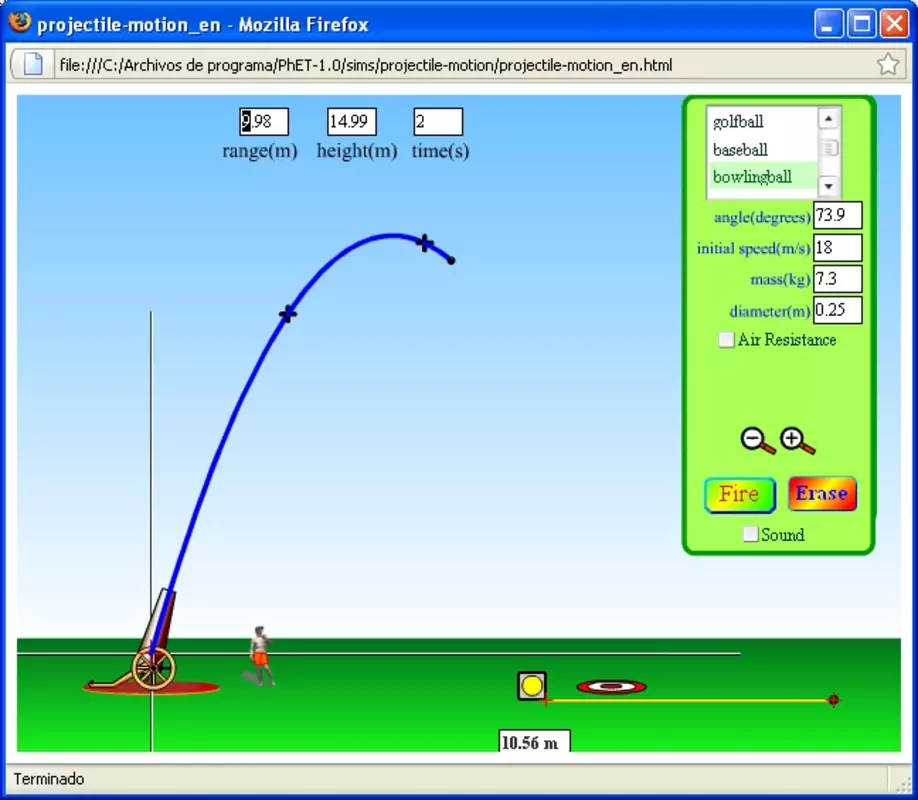Click the second plus marker near the peak
This screenshot has height=800, width=918.
(424, 242)
